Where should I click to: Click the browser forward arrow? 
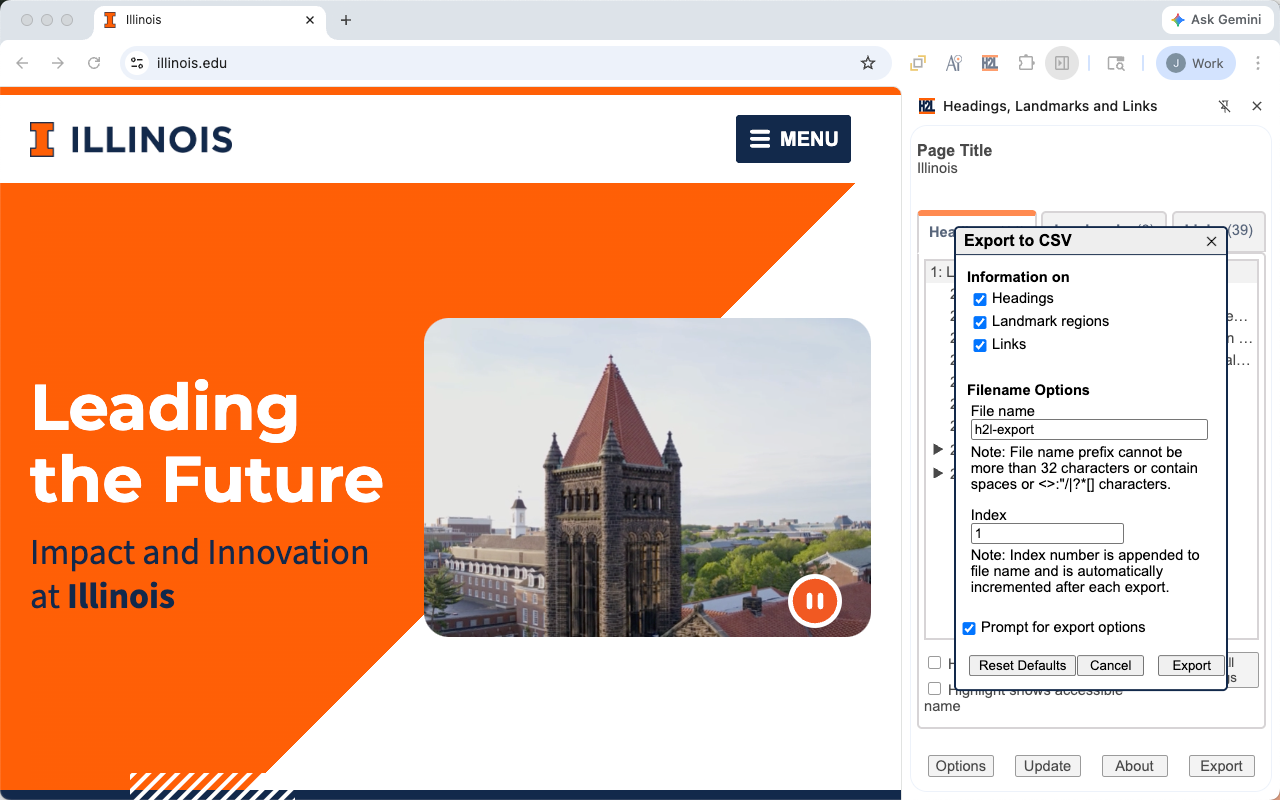pyautogui.click(x=58, y=63)
